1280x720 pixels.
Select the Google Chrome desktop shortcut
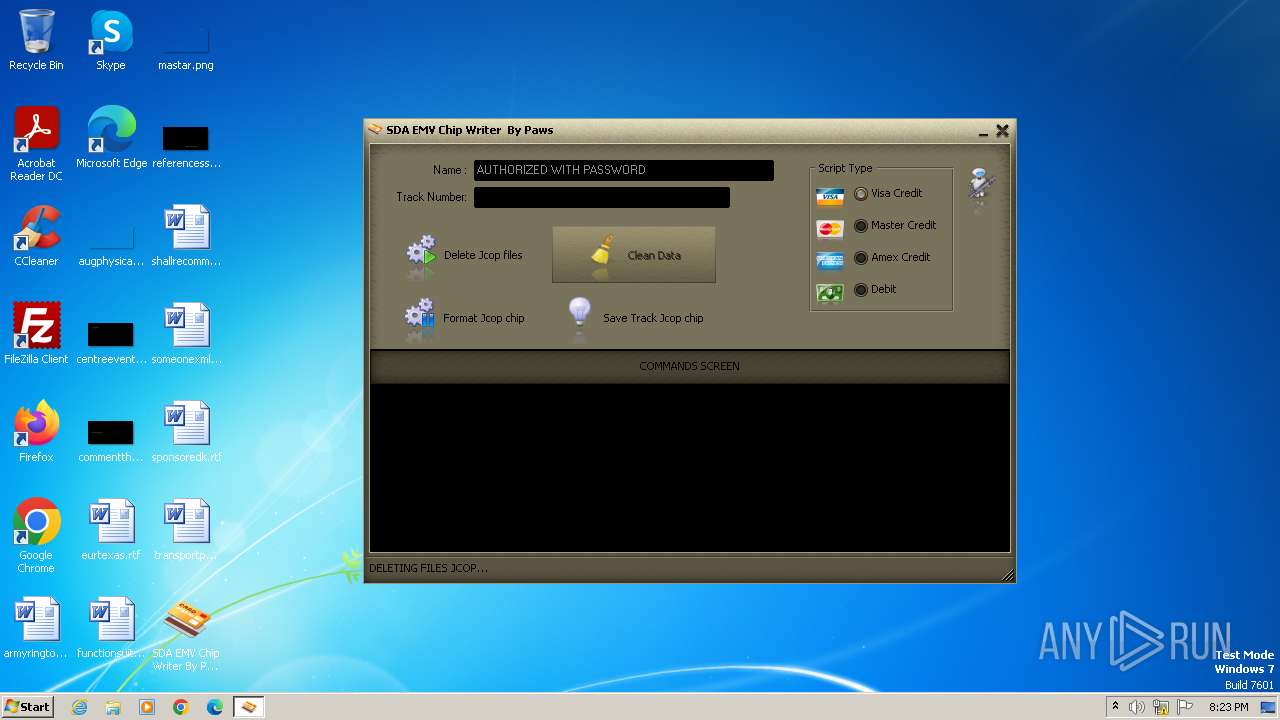click(36, 537)
